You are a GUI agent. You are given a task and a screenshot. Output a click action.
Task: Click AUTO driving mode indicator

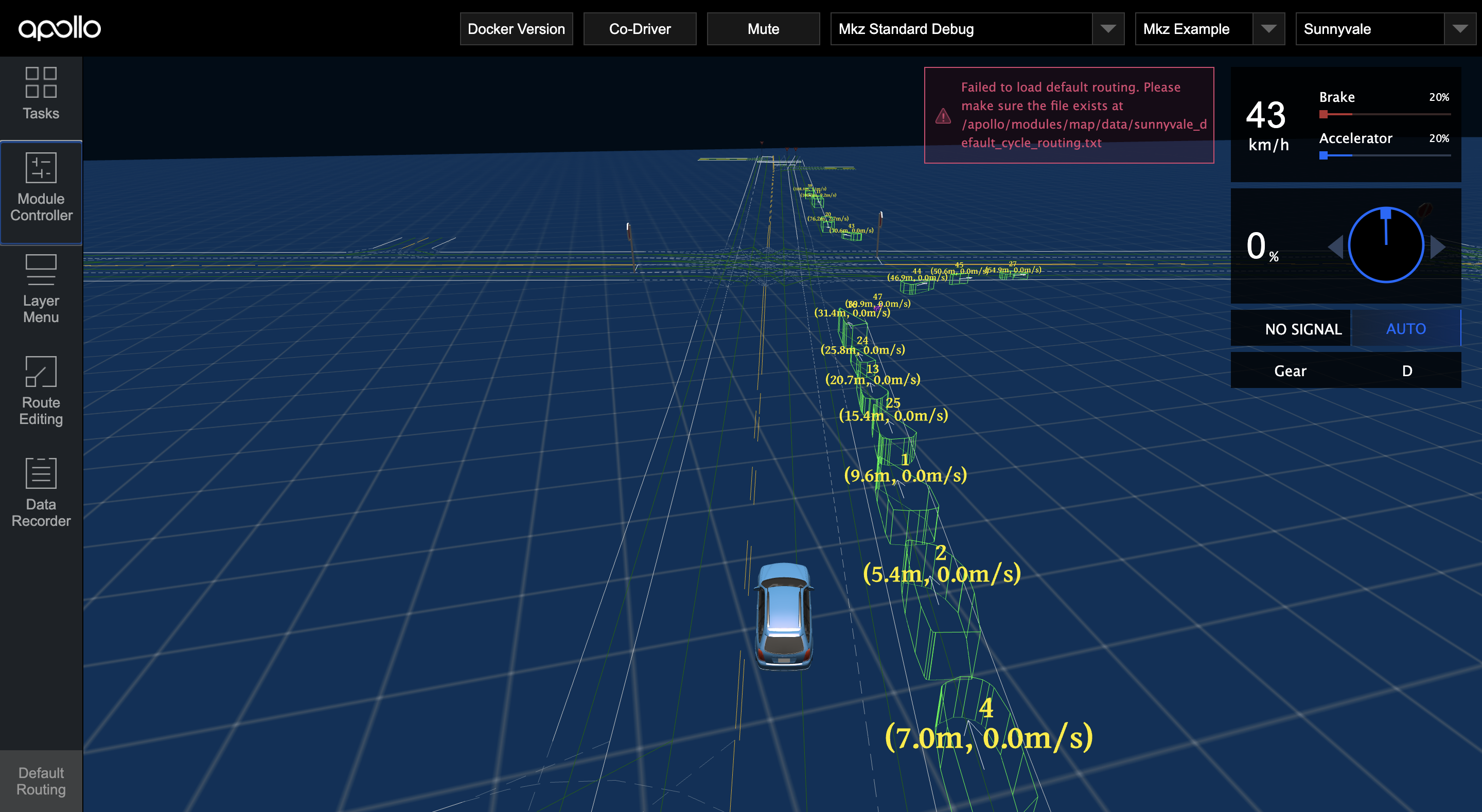click(x=1405, y=329)
